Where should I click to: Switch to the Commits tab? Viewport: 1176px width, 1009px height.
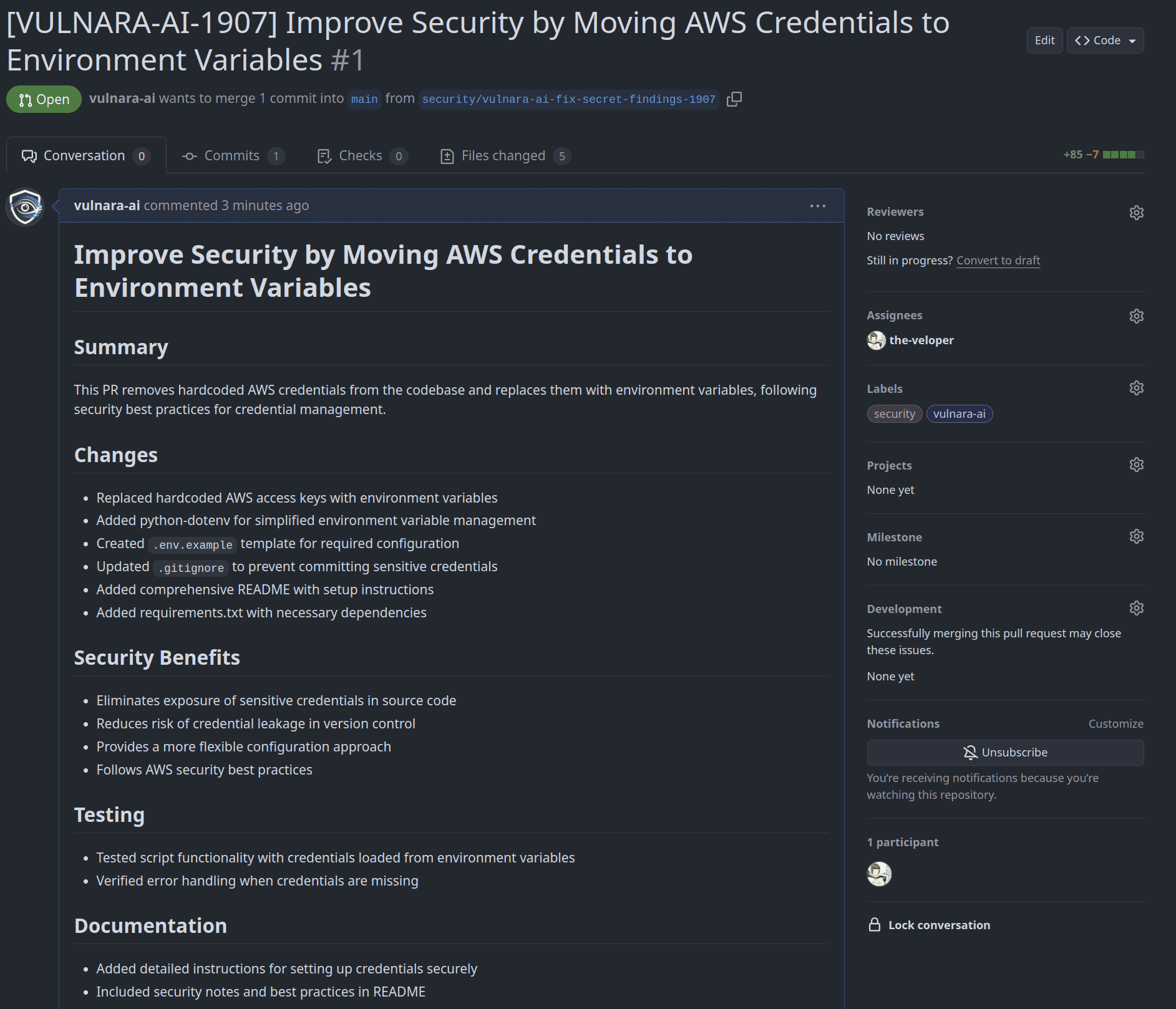232,156
